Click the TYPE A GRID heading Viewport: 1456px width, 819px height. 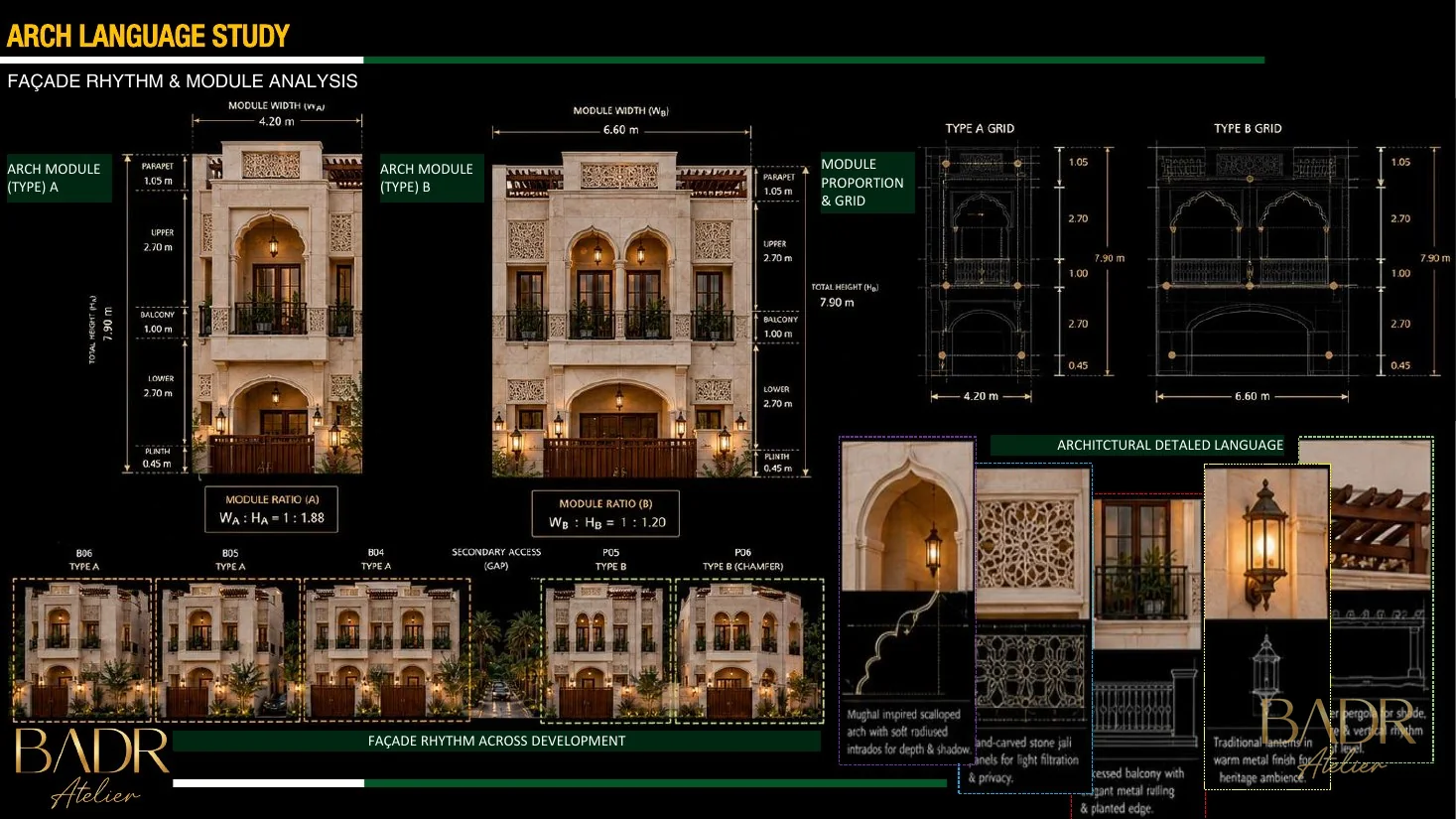coord(980,128)
